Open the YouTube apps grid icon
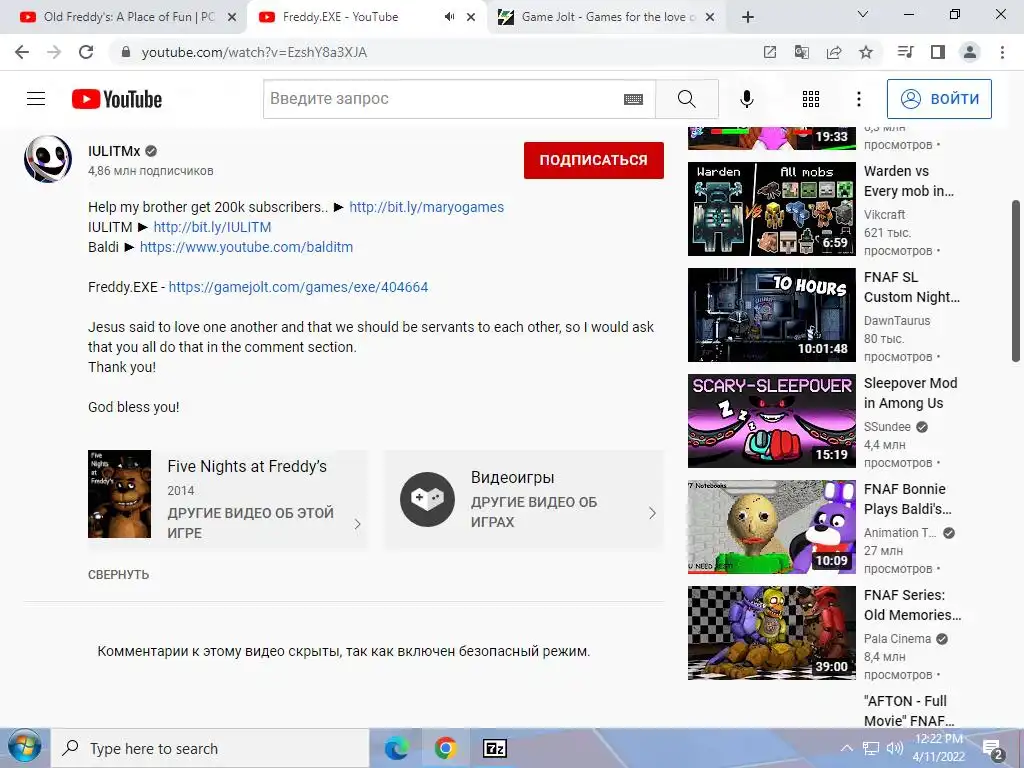The width and height of the screenshot is (1024, 768). (x=810, y=99)
